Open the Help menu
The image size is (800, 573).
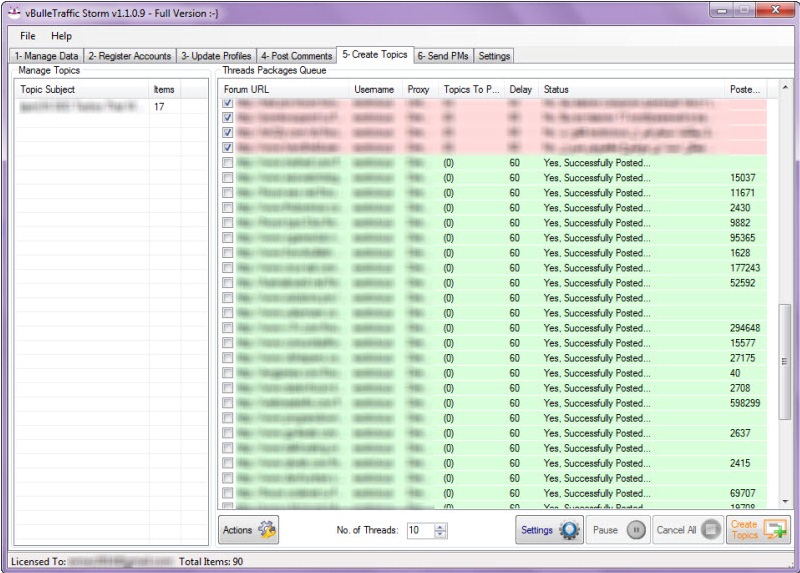click(x=61, y=36)
